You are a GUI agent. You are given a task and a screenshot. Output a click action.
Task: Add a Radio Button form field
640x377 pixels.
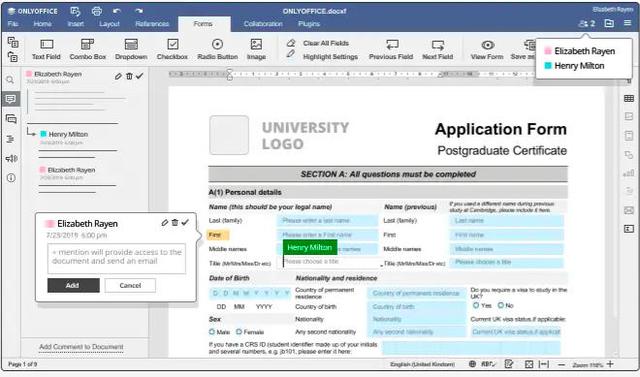click(x=217, y=49)
